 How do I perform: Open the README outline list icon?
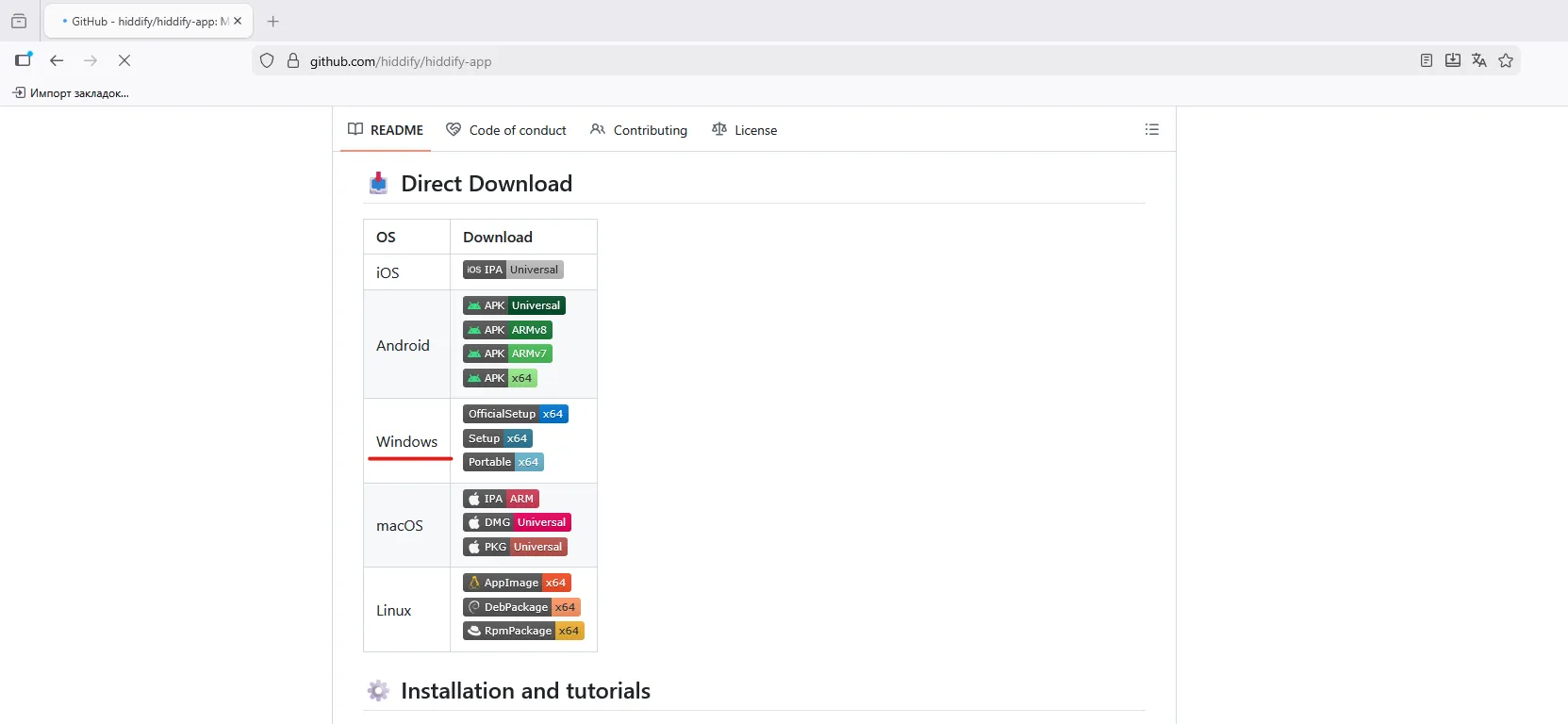(x=1151, y=130)
